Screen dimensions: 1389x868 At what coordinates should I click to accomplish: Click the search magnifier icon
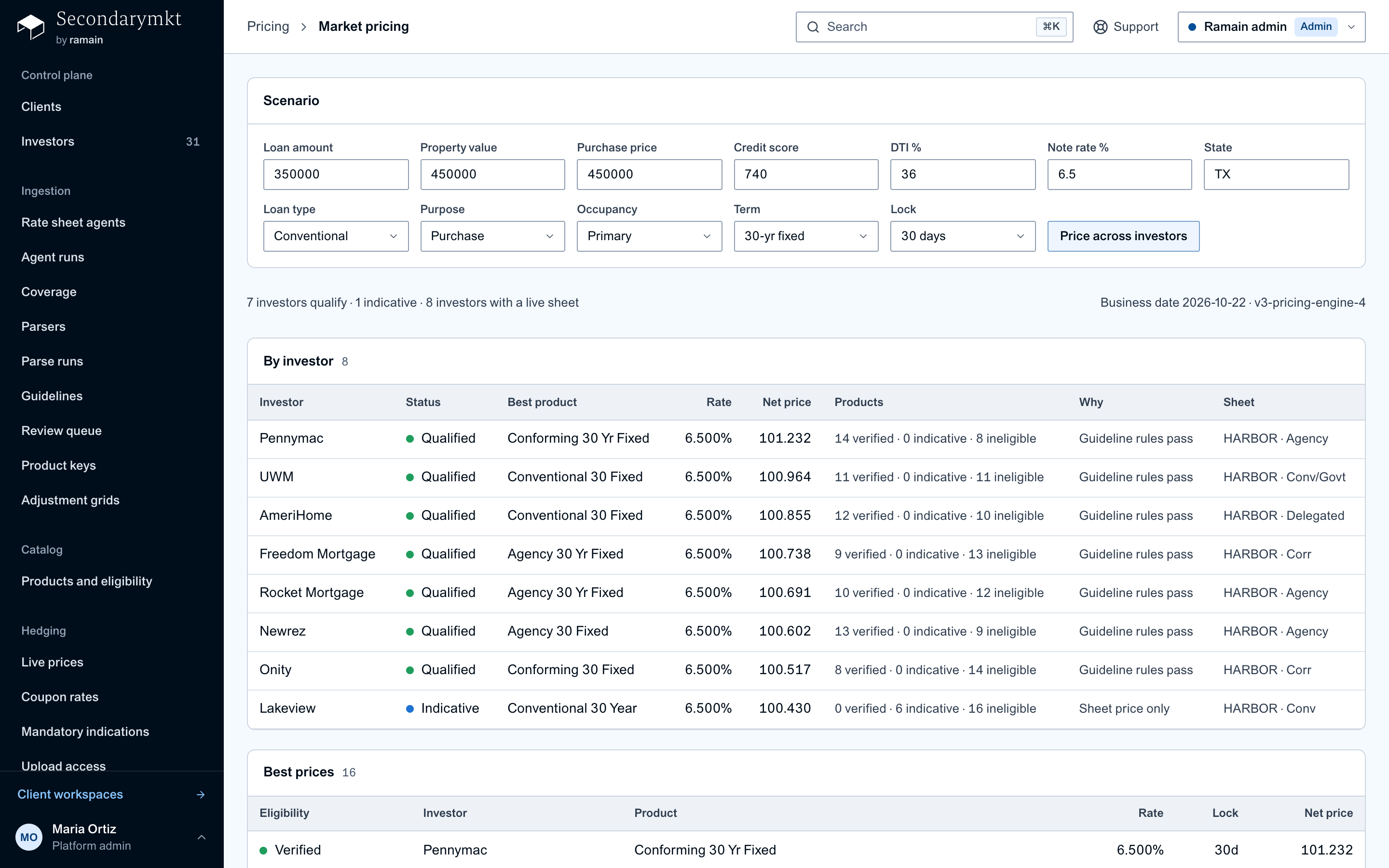coord(813,27)
